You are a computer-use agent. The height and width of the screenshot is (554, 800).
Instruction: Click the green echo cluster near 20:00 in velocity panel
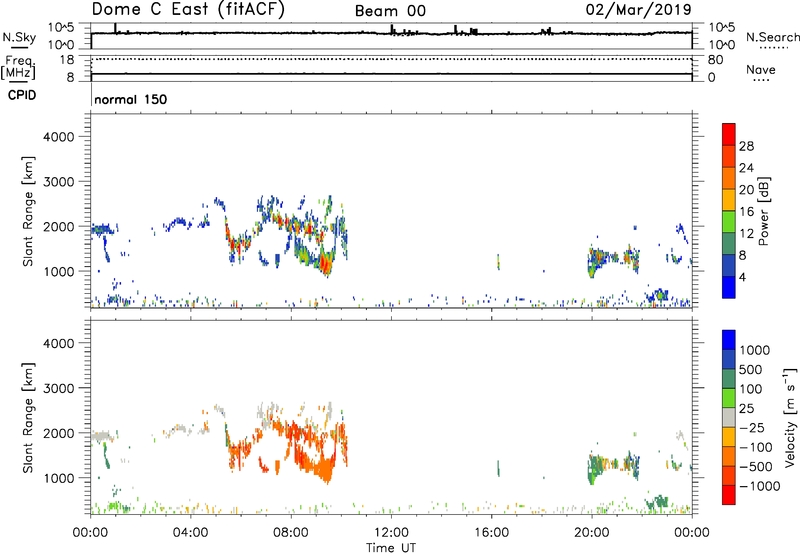tap(594, 467)
